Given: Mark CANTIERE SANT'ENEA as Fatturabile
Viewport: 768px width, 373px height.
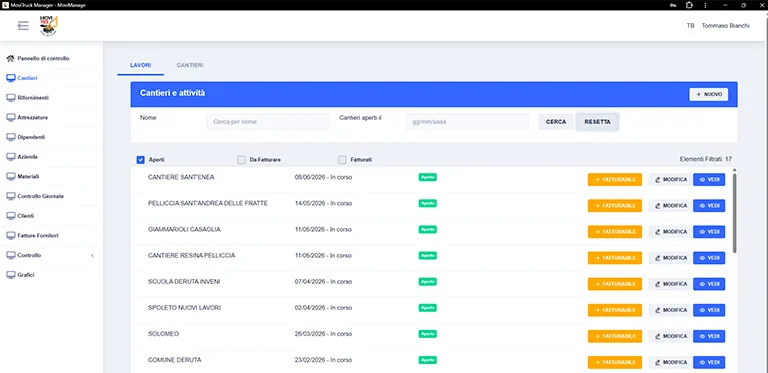Looking at the screenshot, I should click(x=615, y=180).
